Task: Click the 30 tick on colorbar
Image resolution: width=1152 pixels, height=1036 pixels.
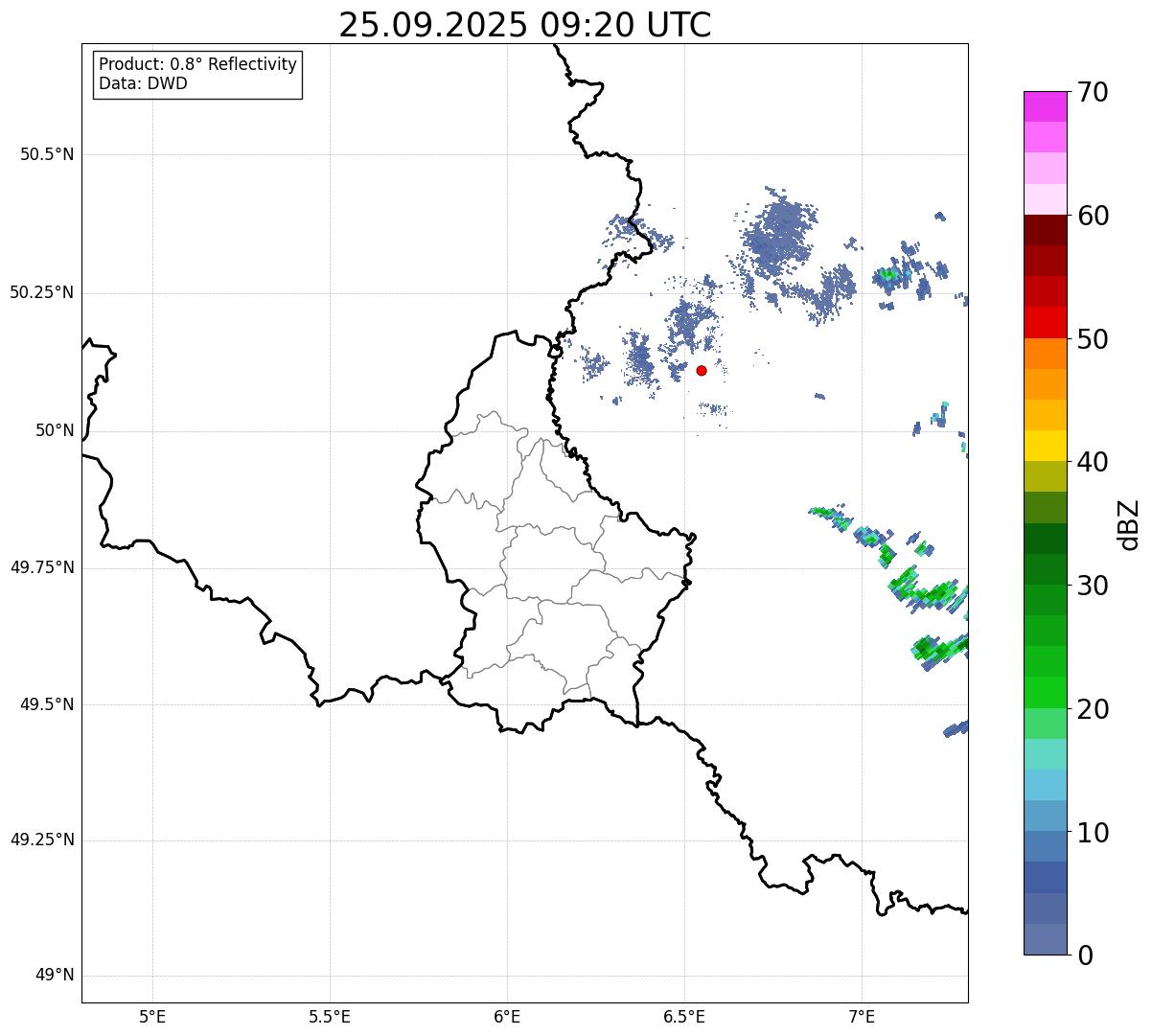Action: (x=1093, y=586)
